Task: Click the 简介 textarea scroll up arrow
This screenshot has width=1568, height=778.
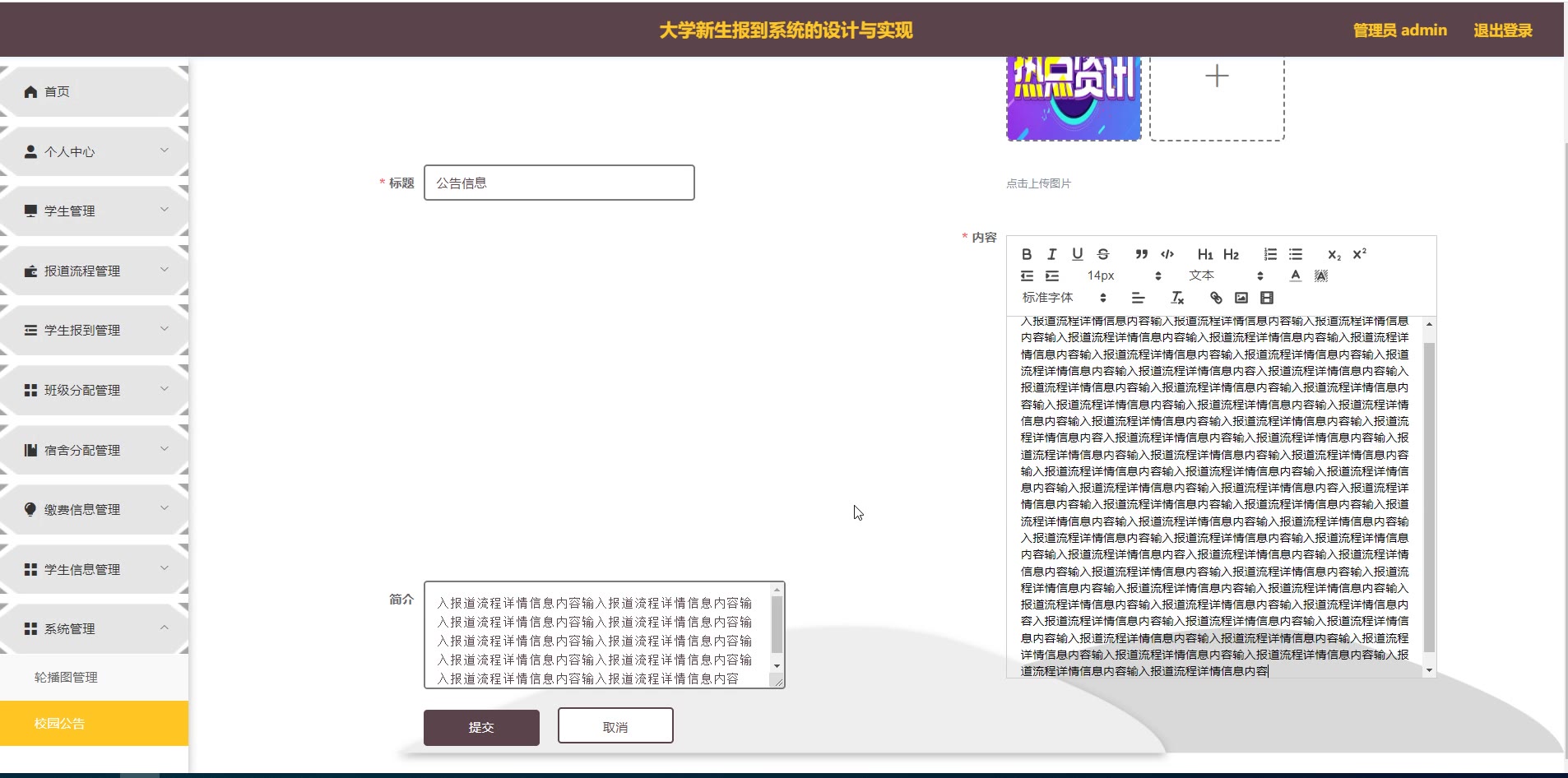Action: (x=777, y=590)
